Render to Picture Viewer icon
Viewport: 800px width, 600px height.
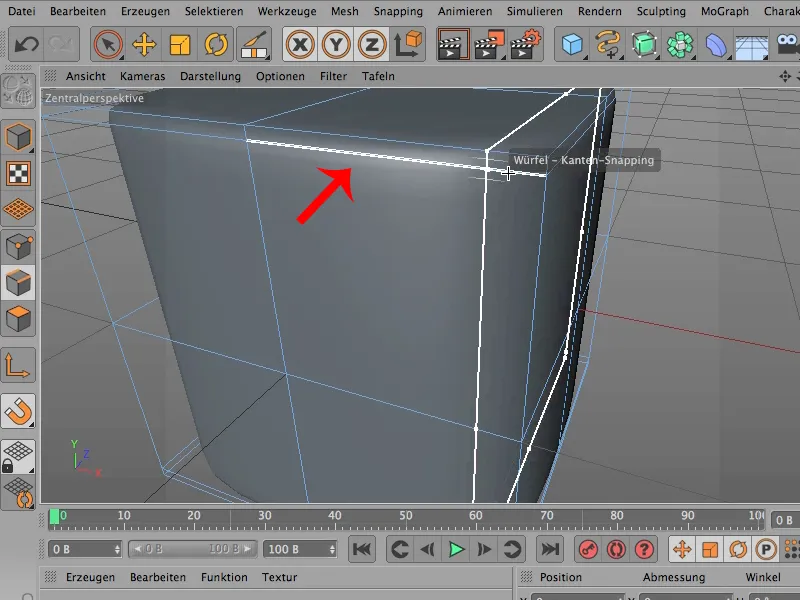[489, 44]
